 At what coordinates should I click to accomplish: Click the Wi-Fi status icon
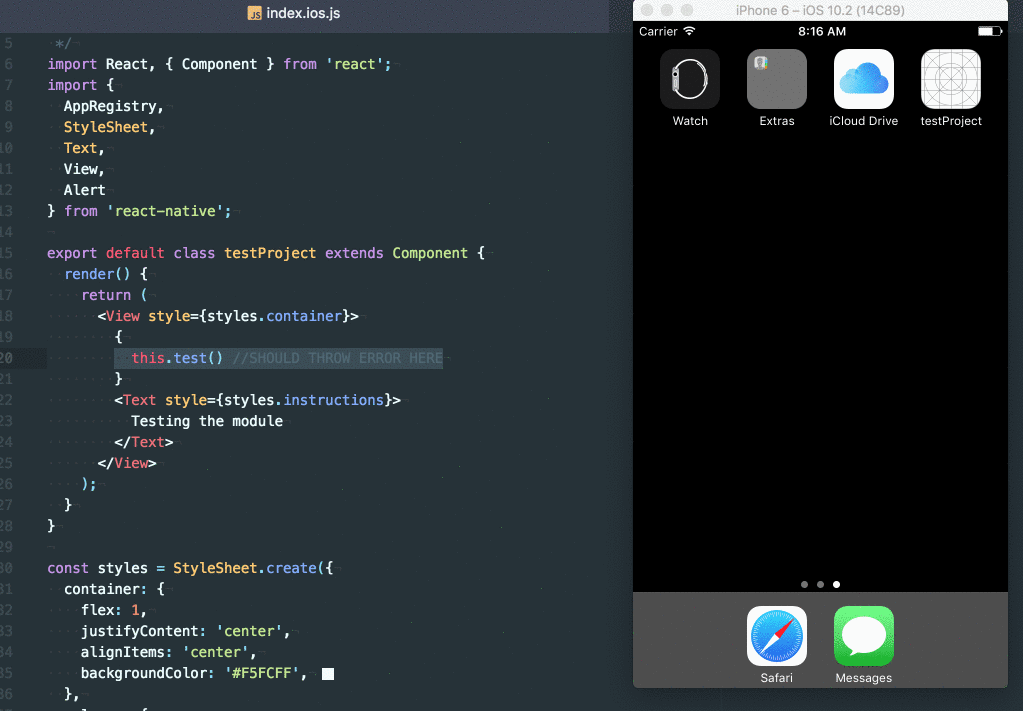(x=690, y=31)
